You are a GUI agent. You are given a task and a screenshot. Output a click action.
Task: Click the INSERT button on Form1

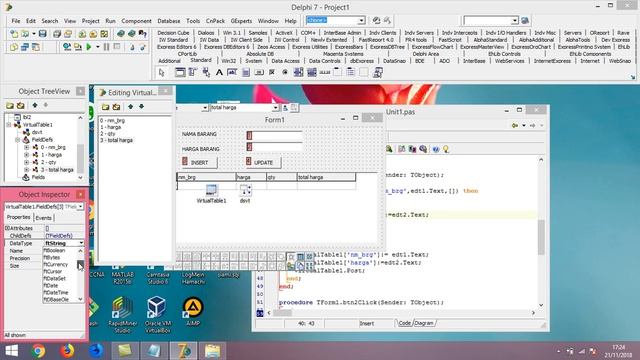pos(199,162)
